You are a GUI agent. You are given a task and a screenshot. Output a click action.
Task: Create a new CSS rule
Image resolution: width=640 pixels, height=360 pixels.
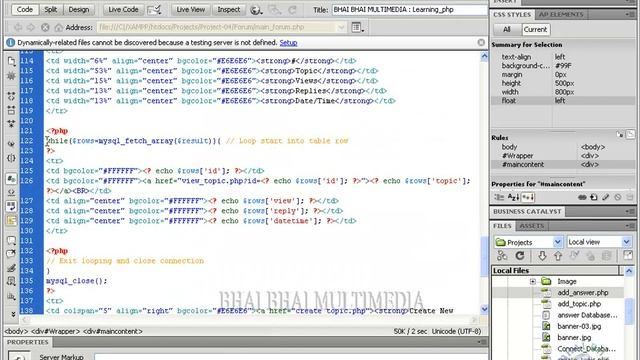point(594,197)
